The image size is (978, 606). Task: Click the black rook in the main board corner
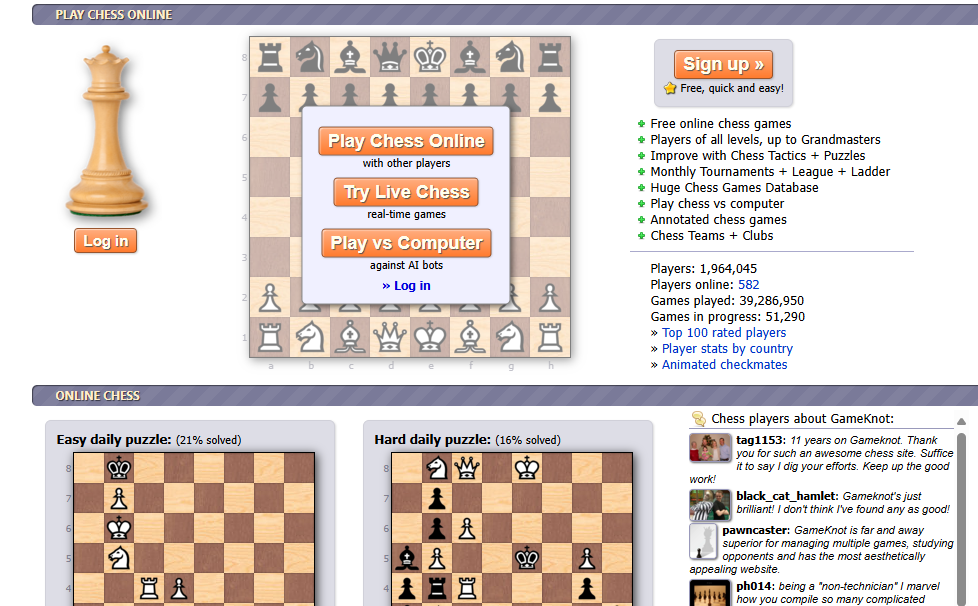270,57
